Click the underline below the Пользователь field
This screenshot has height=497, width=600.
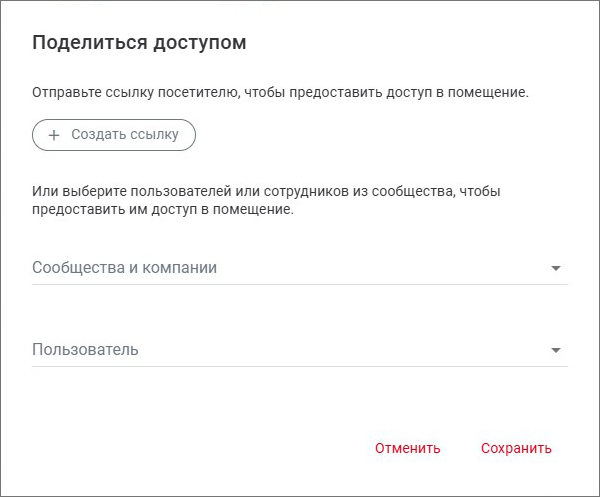(x=300, y=366)
